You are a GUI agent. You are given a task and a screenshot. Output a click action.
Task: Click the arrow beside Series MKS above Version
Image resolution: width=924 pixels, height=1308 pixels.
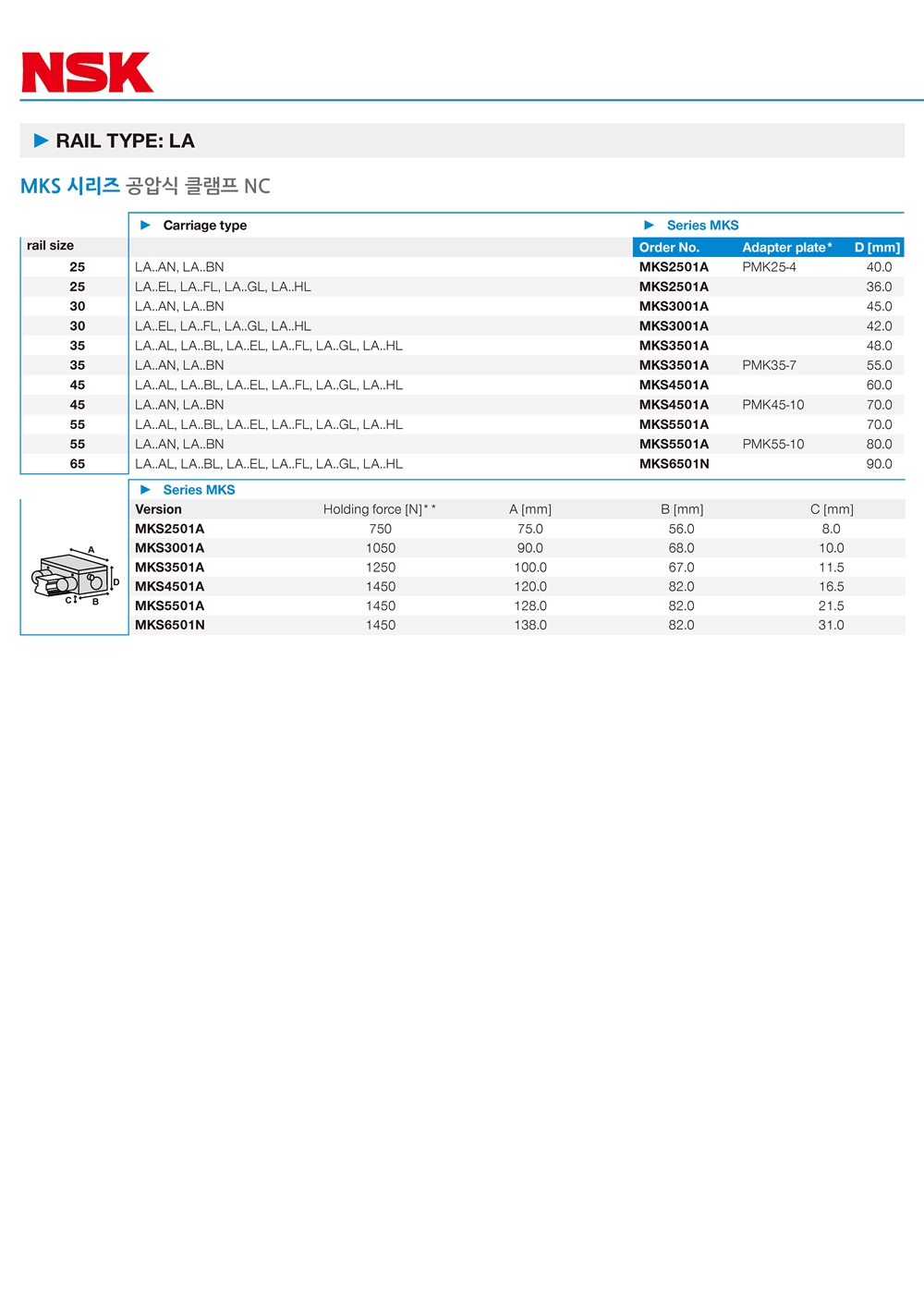[145, 489]
